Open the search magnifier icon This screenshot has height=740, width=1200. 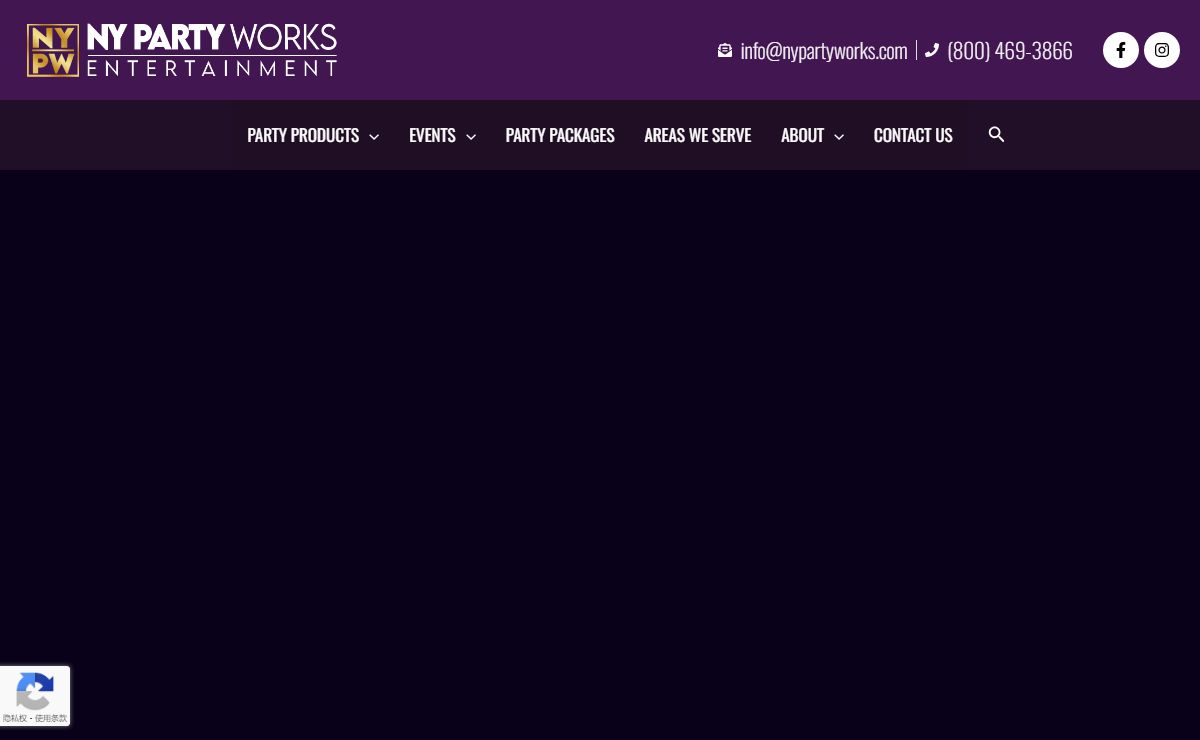(996, 134)
